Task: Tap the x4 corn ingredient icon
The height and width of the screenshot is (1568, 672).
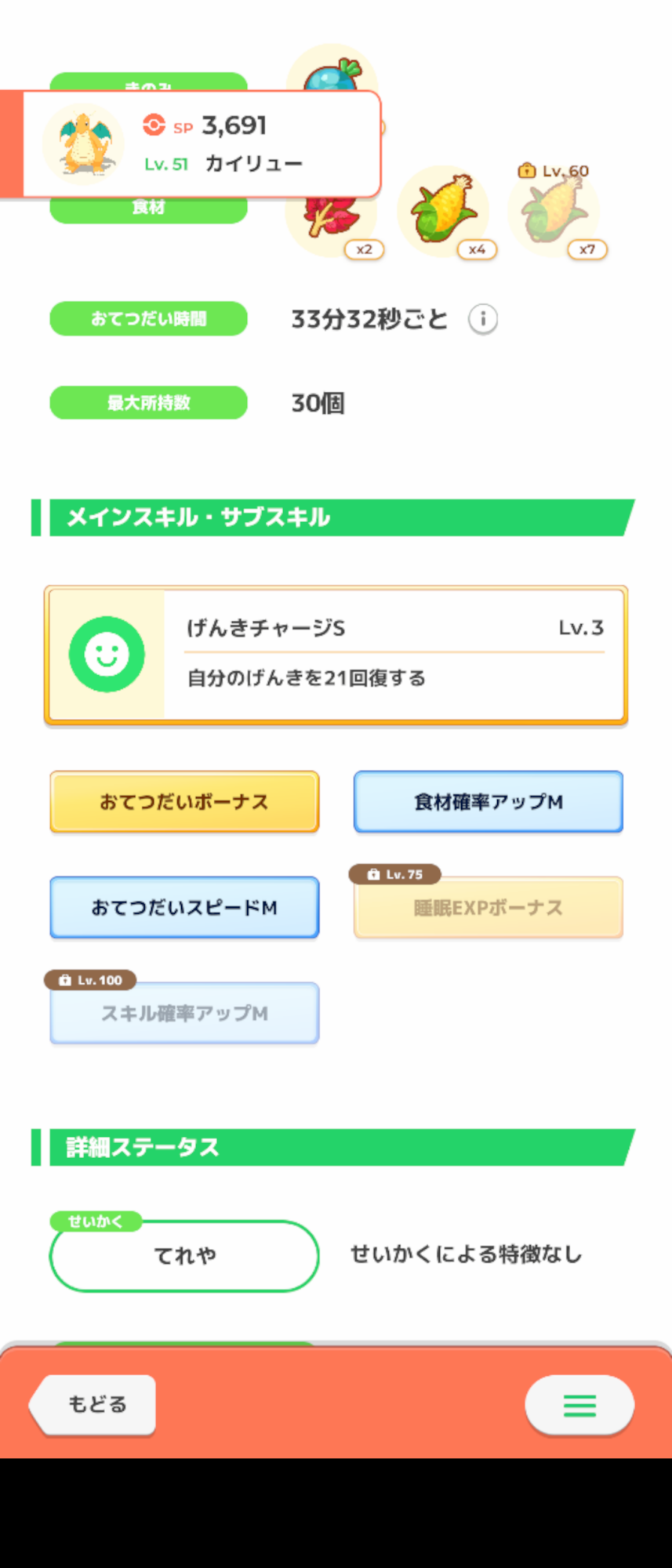Action: [443, 210]
